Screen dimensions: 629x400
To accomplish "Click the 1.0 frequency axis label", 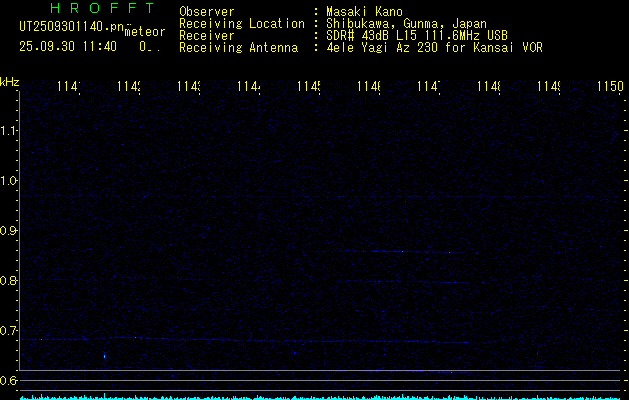I will click(8, 181).
